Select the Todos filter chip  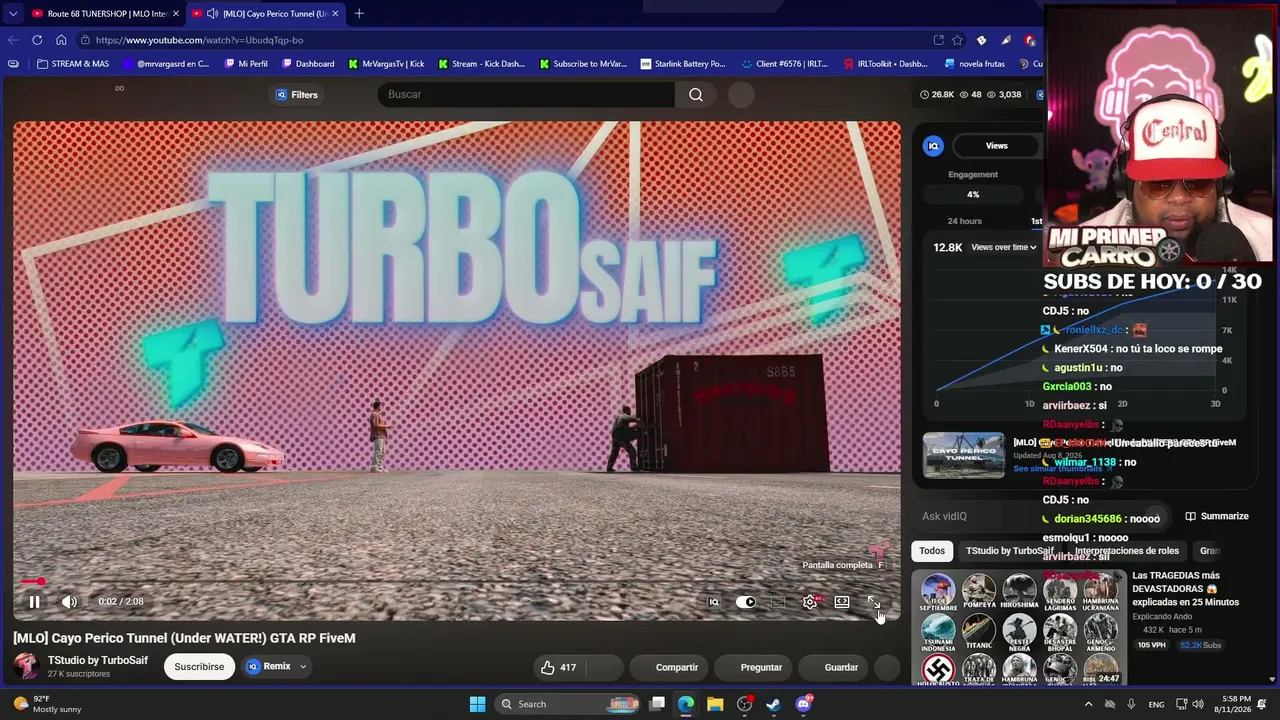point(932,551)
